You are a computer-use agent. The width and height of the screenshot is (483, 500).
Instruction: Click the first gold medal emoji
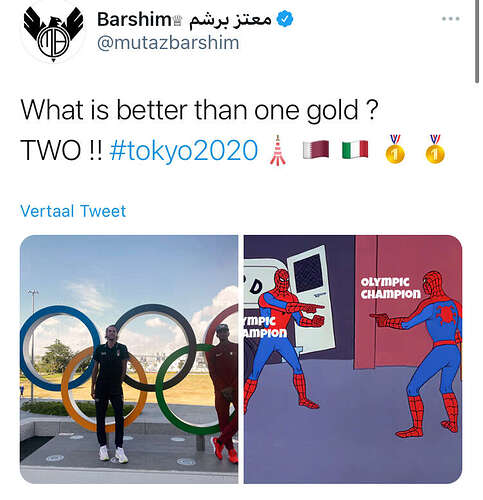click(395, 149)
